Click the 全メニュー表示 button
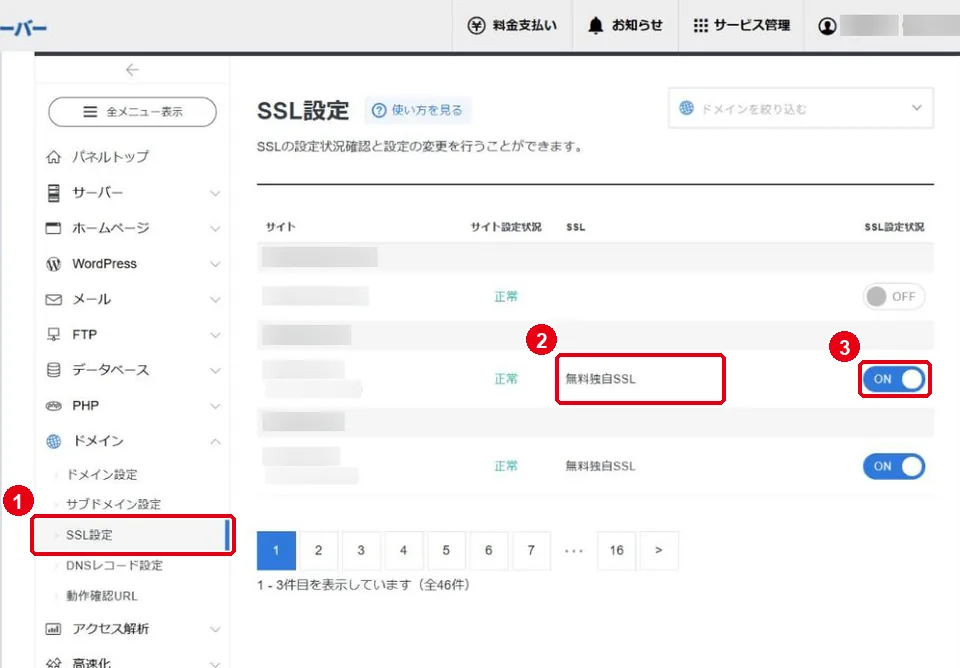The height and width of the screenshot is (668, 960). pos(132,111)
